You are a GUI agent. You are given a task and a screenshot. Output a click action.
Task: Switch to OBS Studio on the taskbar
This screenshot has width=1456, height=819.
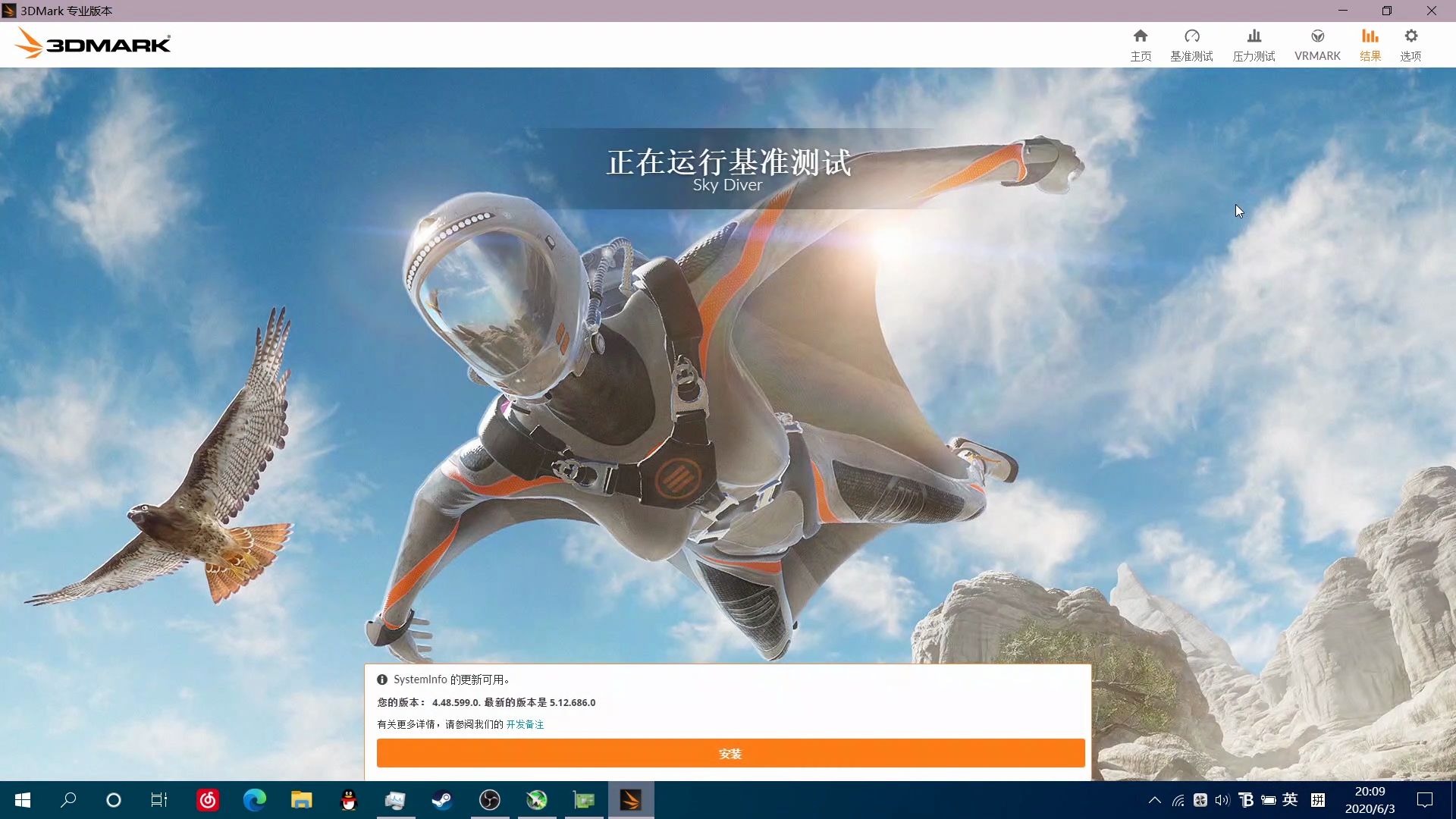click(490, 800)
